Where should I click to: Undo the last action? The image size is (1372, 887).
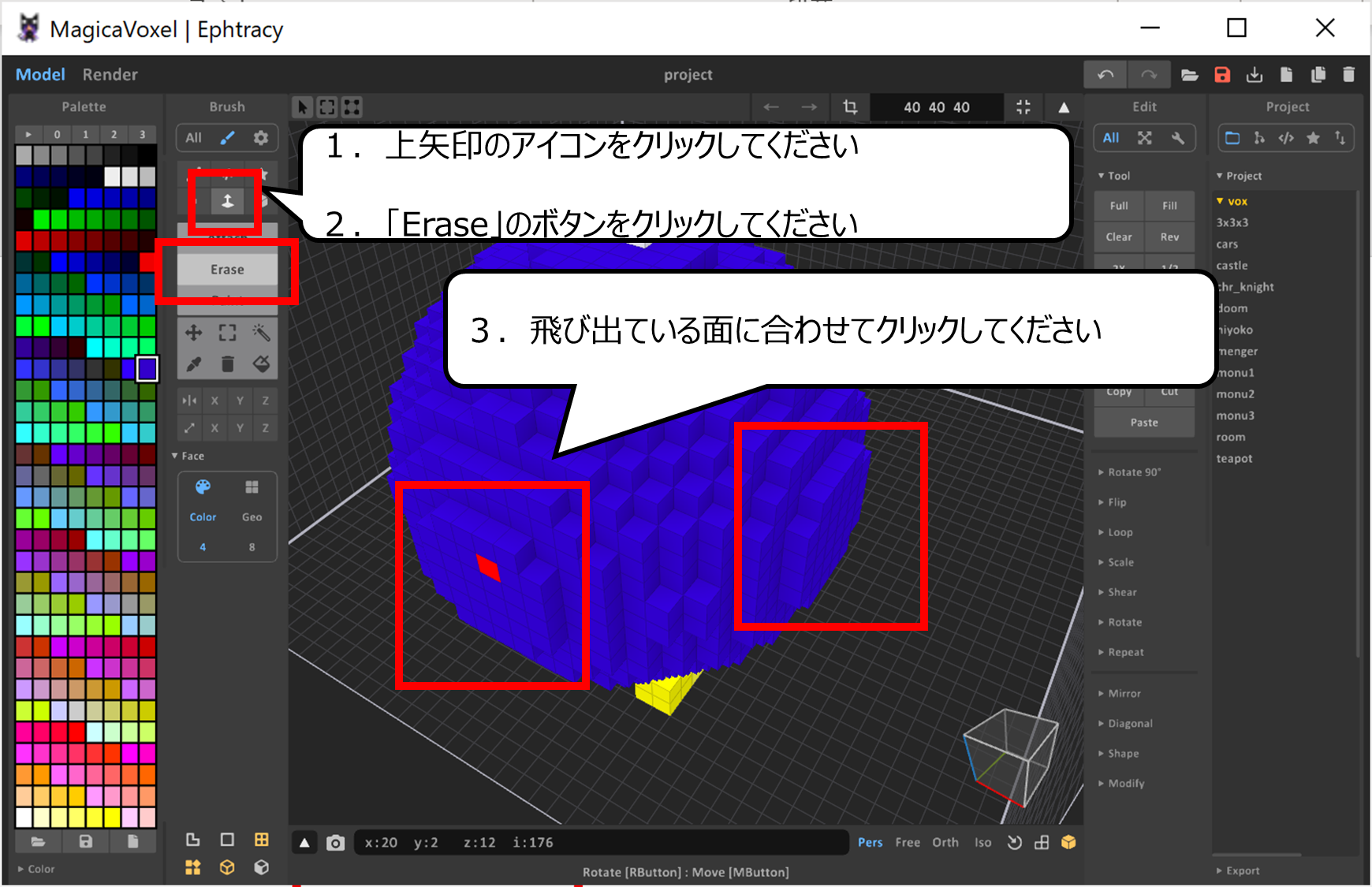[x=1105, y=75]
